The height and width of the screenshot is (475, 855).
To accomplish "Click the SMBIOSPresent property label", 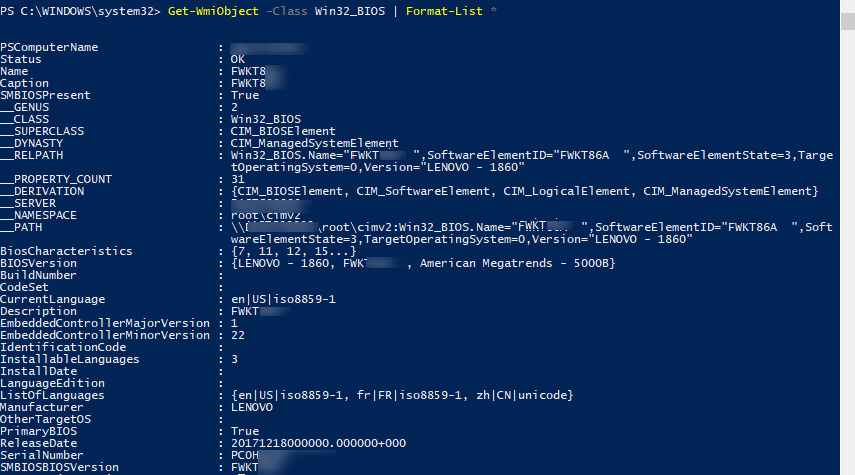I will tap(45, 95).
